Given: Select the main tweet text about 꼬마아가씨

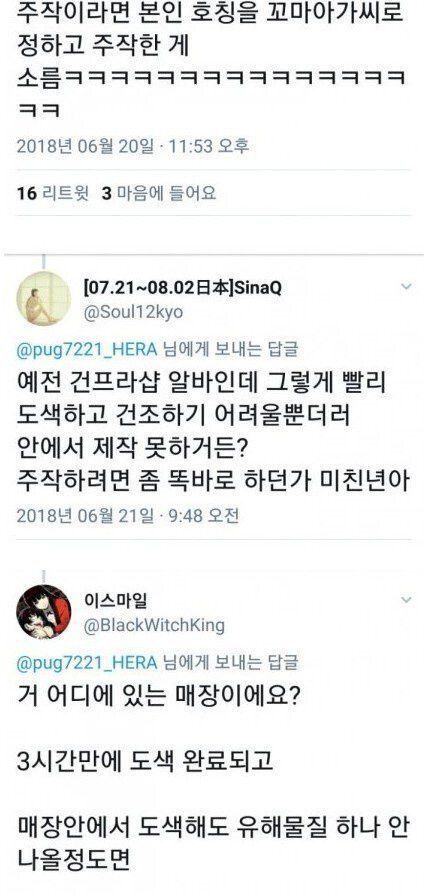Looking at the screenshot, I should (x=211, y=61).
